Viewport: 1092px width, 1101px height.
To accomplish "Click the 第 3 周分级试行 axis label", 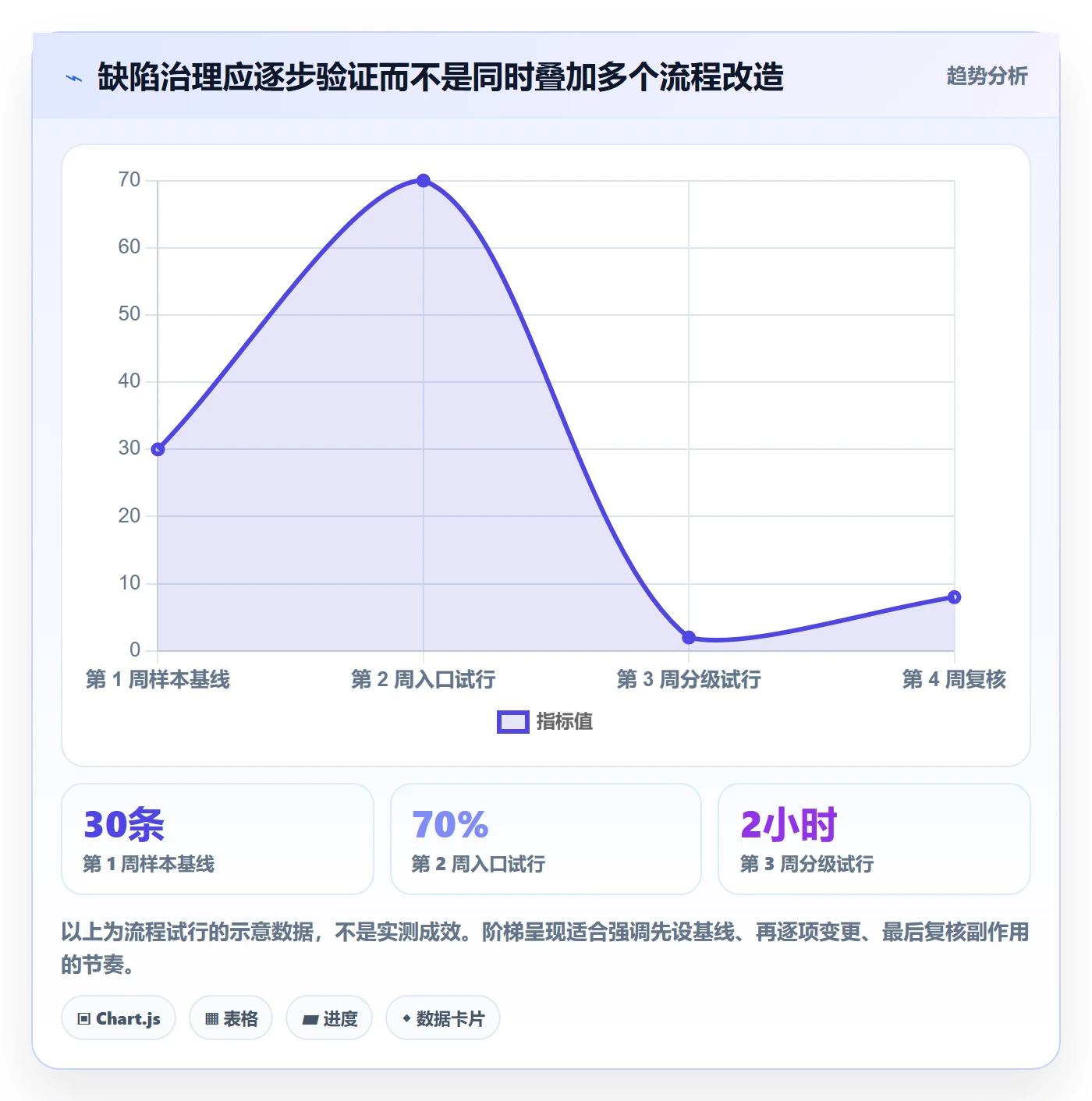I will click(689, 679).
